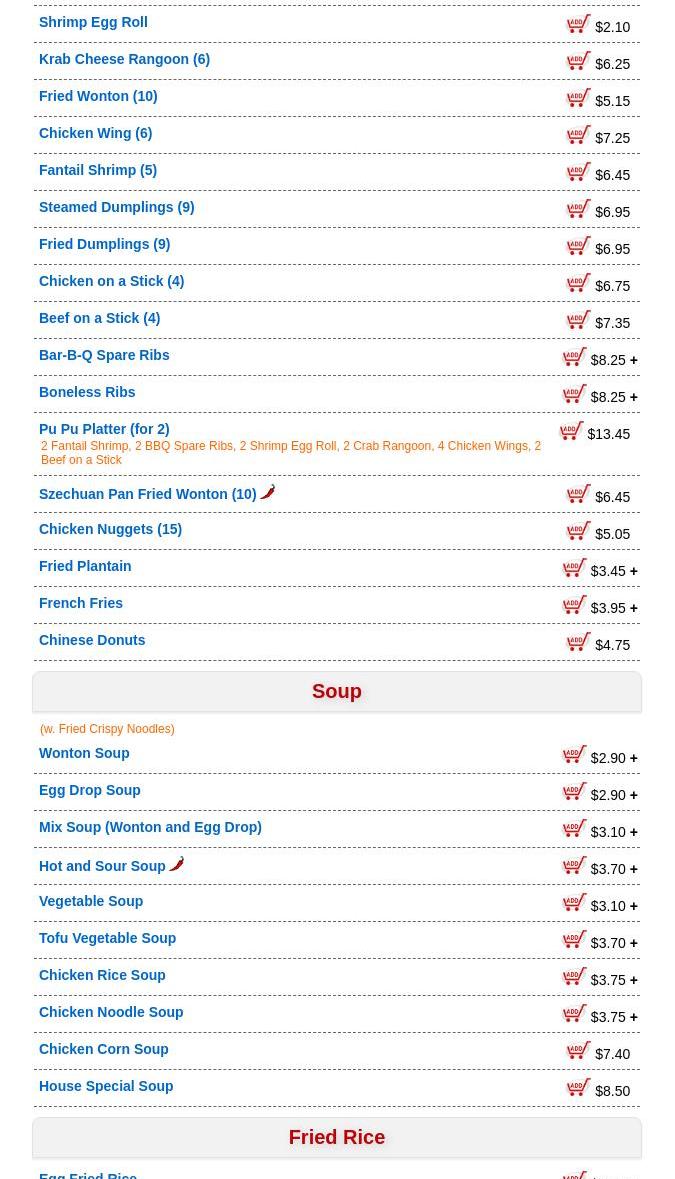Click add-cart icon for Krab Cheese Rangoon
The width and height of the screenshot is (675, 1179).
pos(578,61)
